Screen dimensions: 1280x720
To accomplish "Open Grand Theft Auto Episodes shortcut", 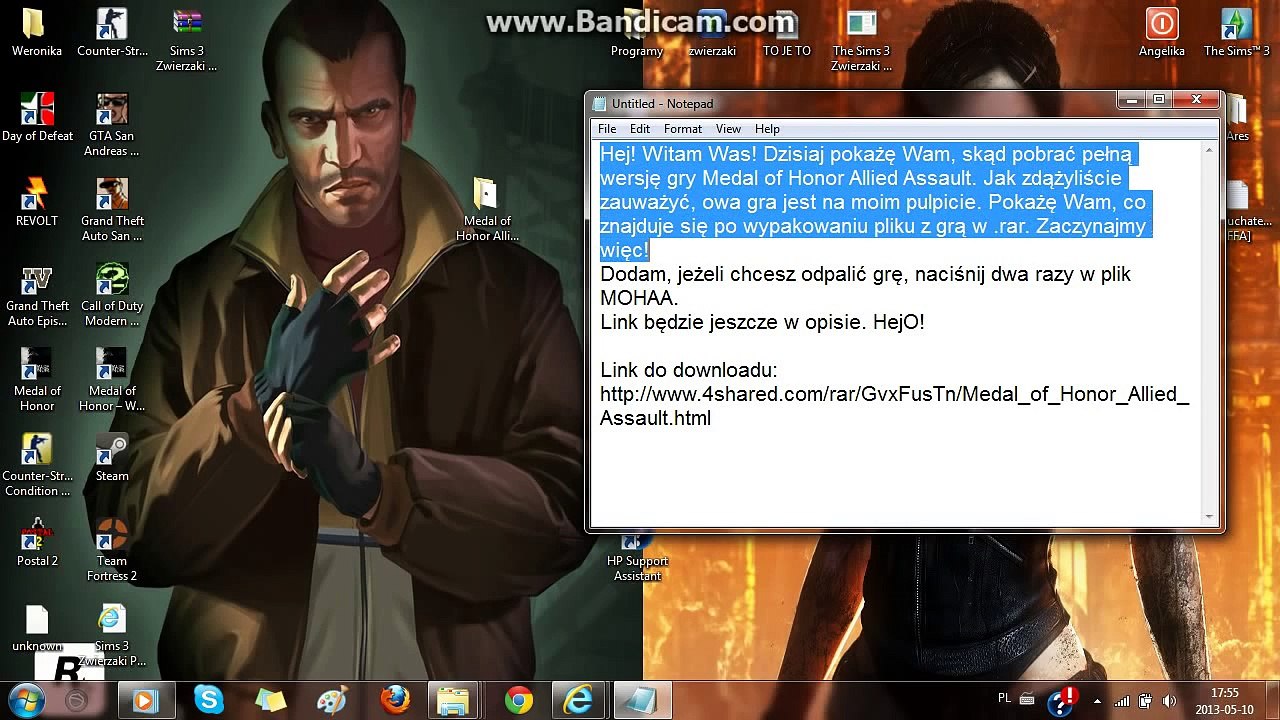I will coord(37,295).
